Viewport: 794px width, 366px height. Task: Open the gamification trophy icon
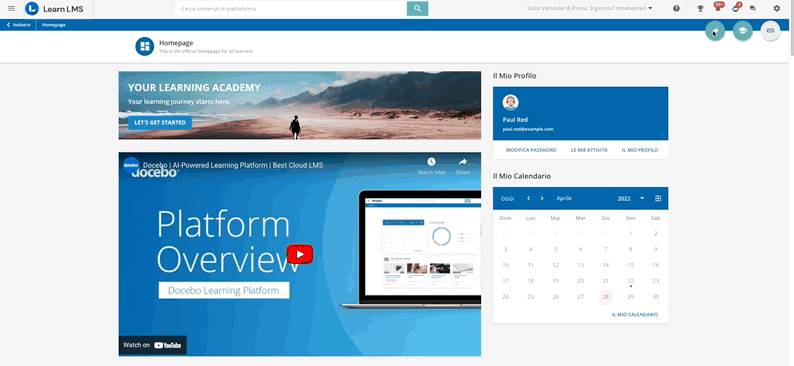click(x=700, y=9)
